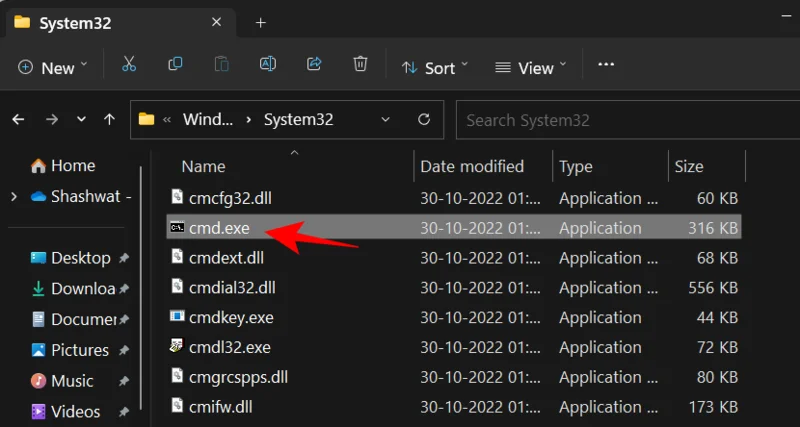Viewport: 800px width, 427px height.
Task: Refresh the System32 folder view
Action: click(423, 119)
